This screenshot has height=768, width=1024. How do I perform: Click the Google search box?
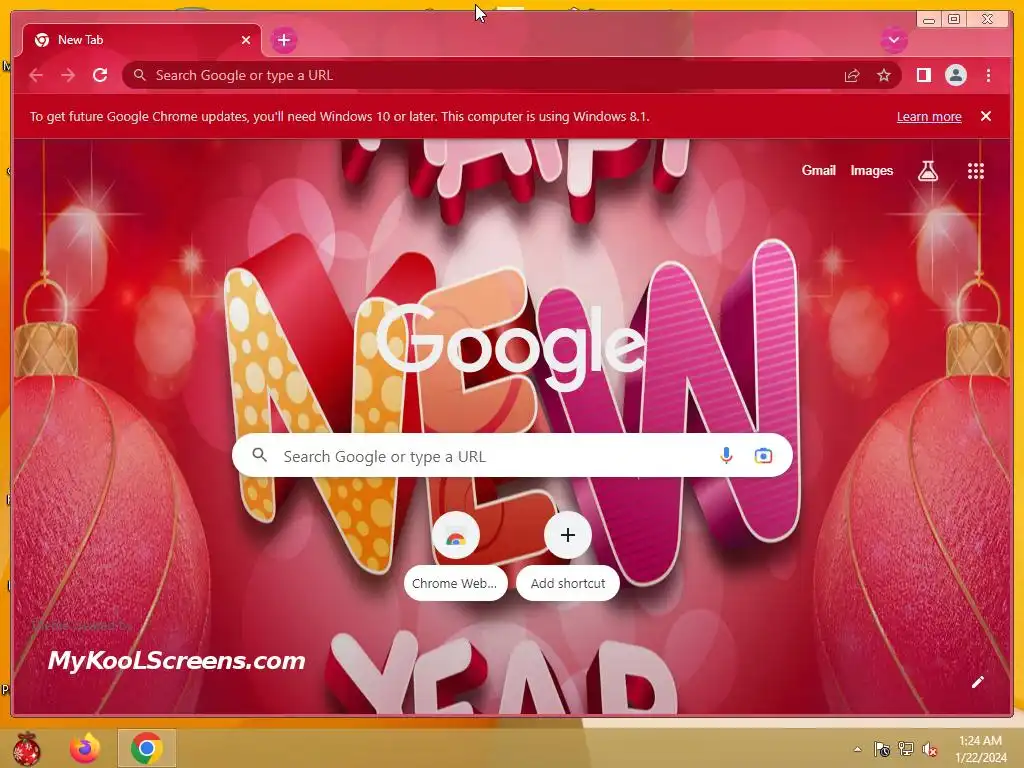[x=512, y=456]
